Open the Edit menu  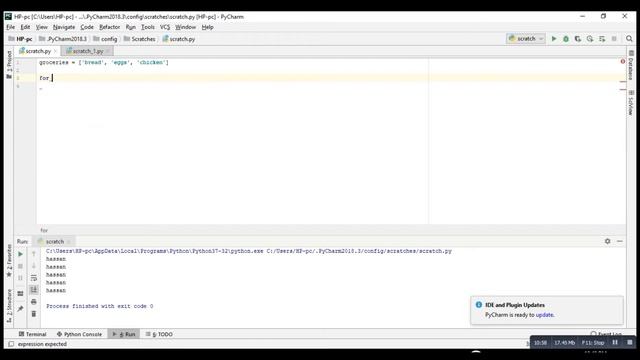click(25, 27)
